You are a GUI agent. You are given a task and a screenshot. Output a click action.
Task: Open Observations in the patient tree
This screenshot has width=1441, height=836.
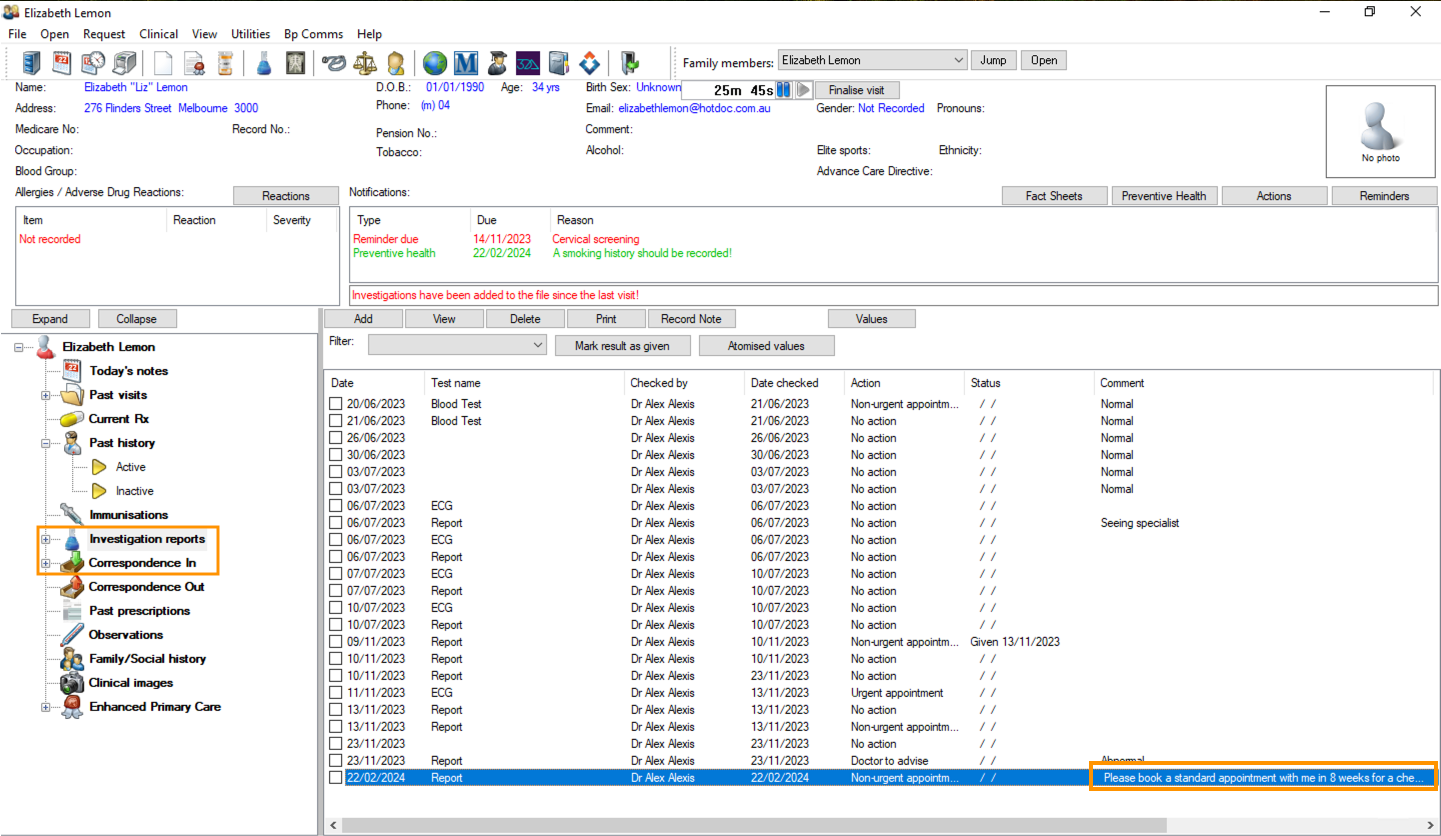coord(125,635)
